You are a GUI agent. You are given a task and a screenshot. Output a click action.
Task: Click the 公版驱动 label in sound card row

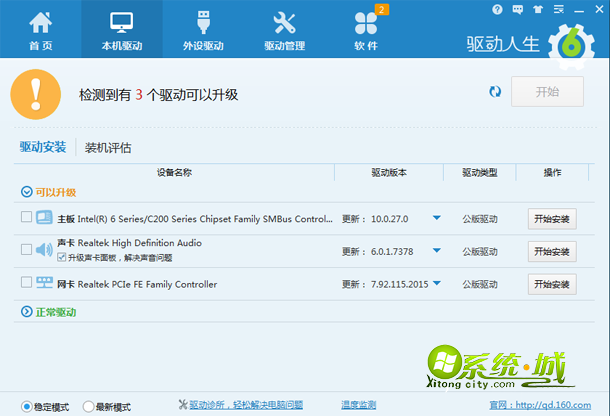point(480,252)
